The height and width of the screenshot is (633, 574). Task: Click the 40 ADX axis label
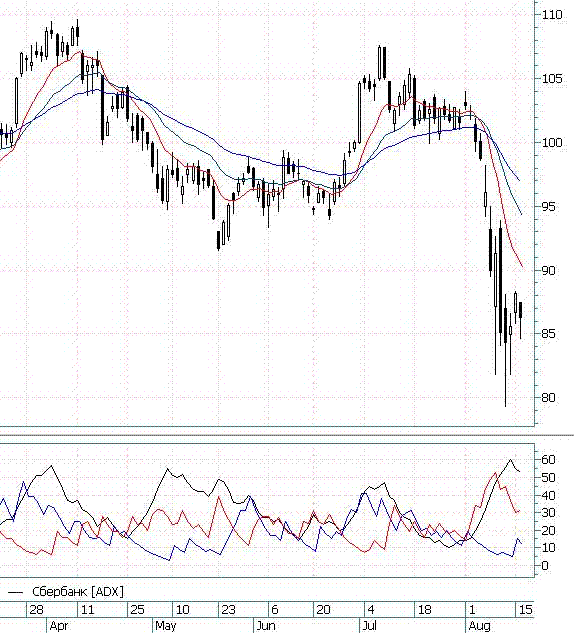pyautogui.click(x=549, y=495)
